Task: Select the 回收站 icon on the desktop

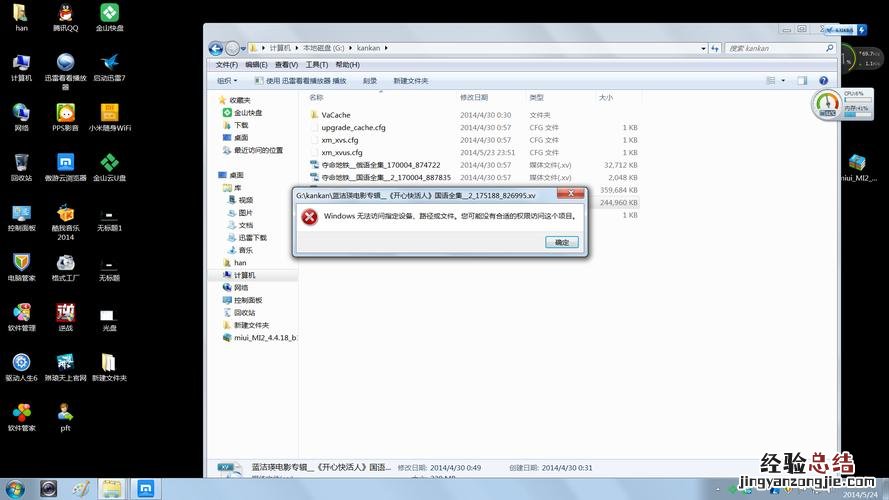Action: (x=22, y=167)
